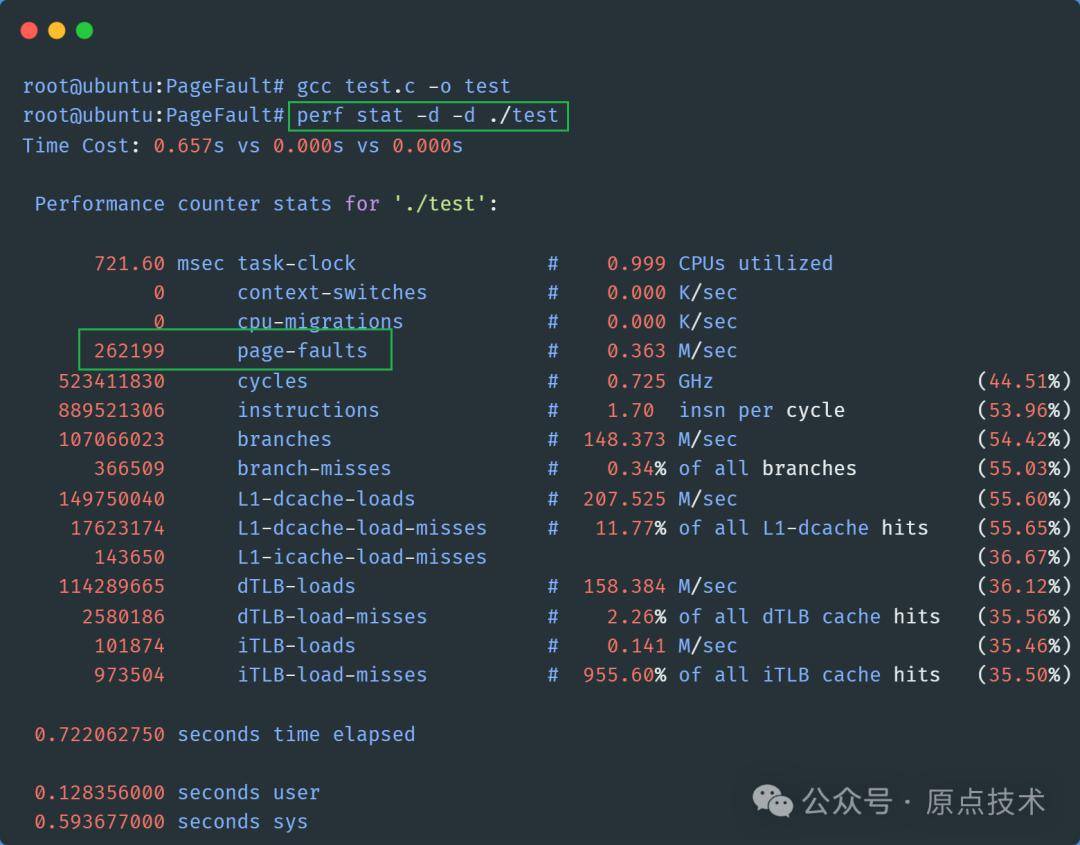Click the 262199 page-faults value
The height and width of the screenshot is (845, 1080).
coord(129,351)
